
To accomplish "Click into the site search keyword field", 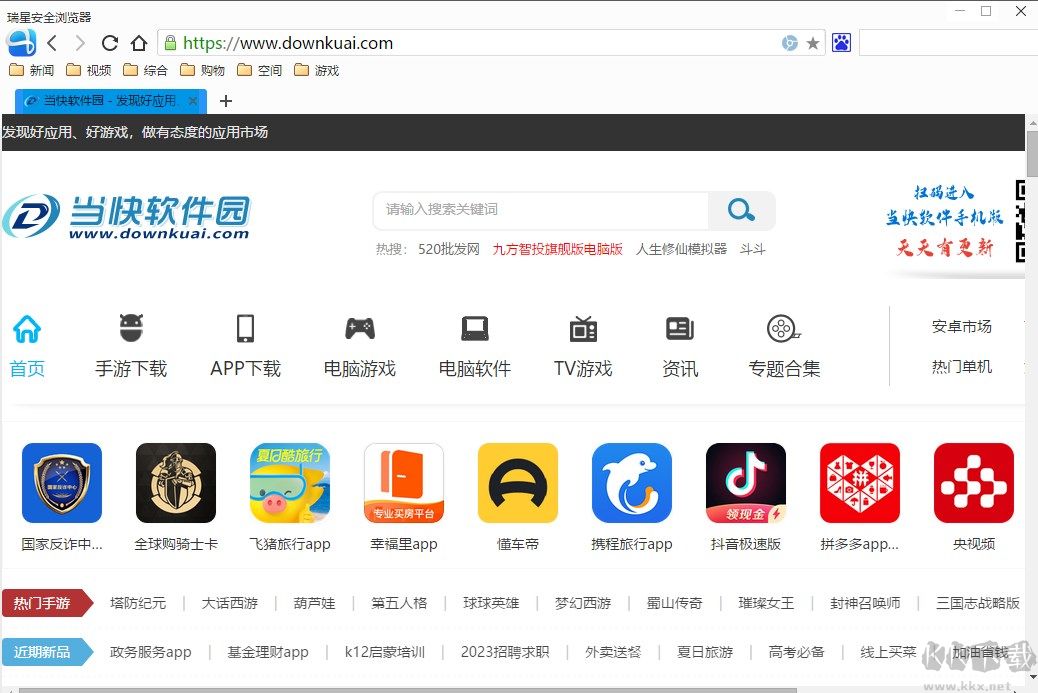I will point(541,210).
